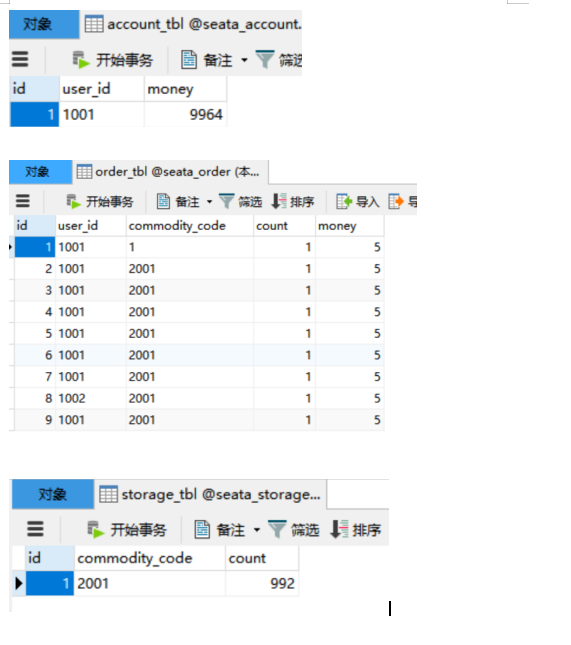Click id column header in storage_tbl

tap(50, 558)
